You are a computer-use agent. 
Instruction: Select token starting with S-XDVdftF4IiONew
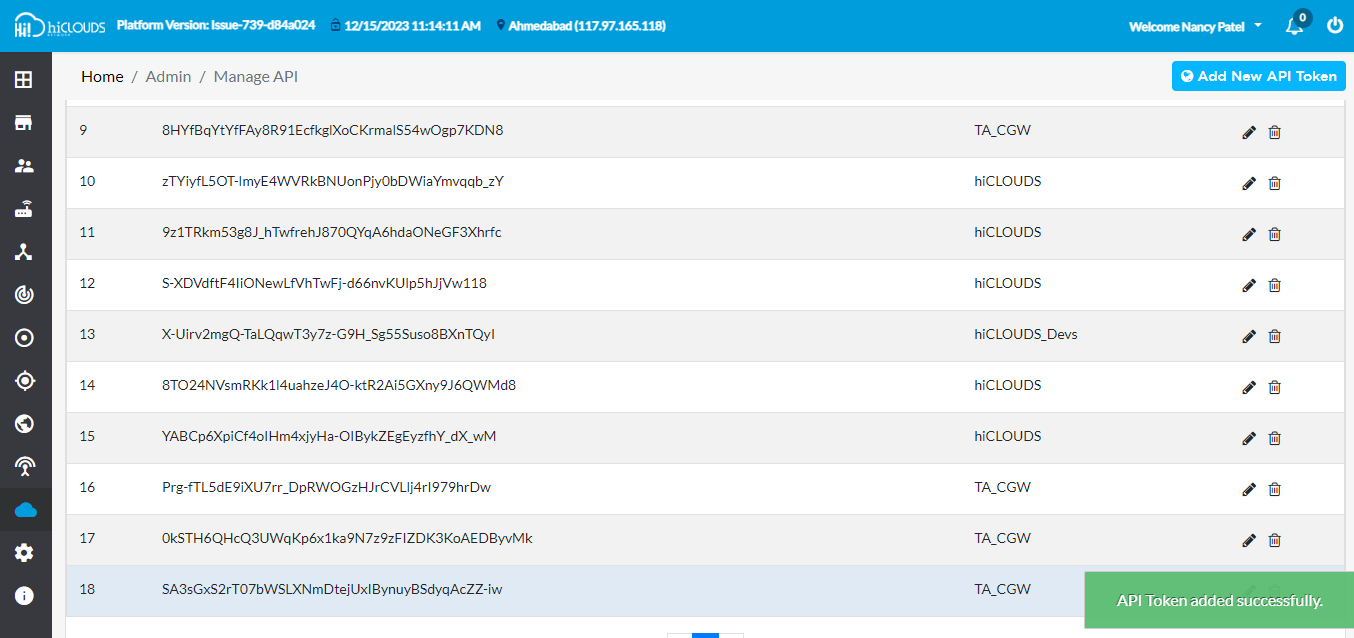point(324,283)
